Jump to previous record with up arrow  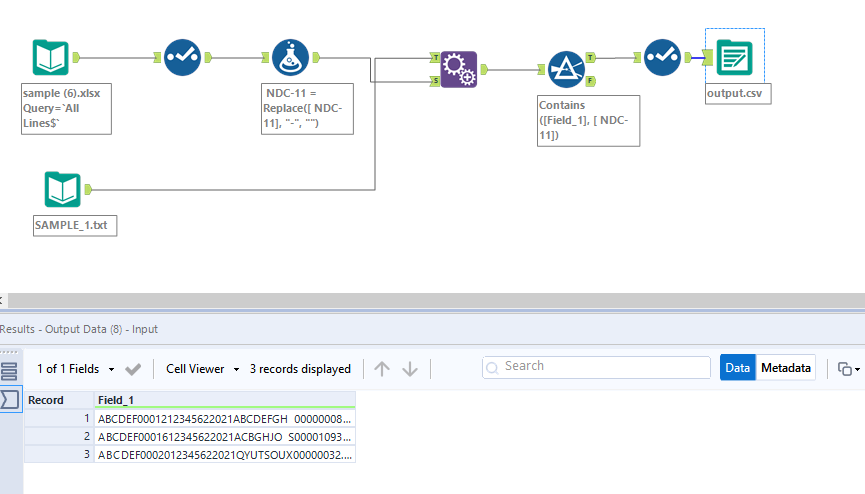coord(382,369)
